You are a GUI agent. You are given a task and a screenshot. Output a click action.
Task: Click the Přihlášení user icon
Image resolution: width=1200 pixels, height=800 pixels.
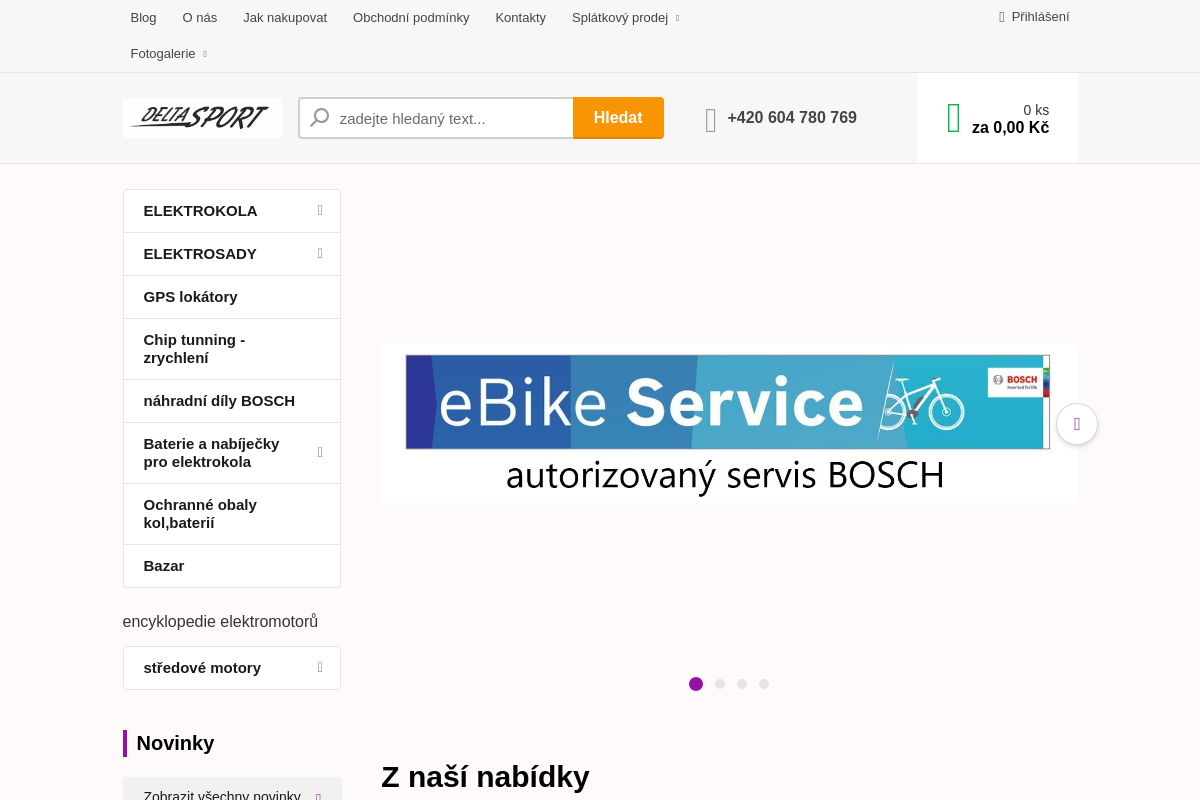[x=1002, y=17]
